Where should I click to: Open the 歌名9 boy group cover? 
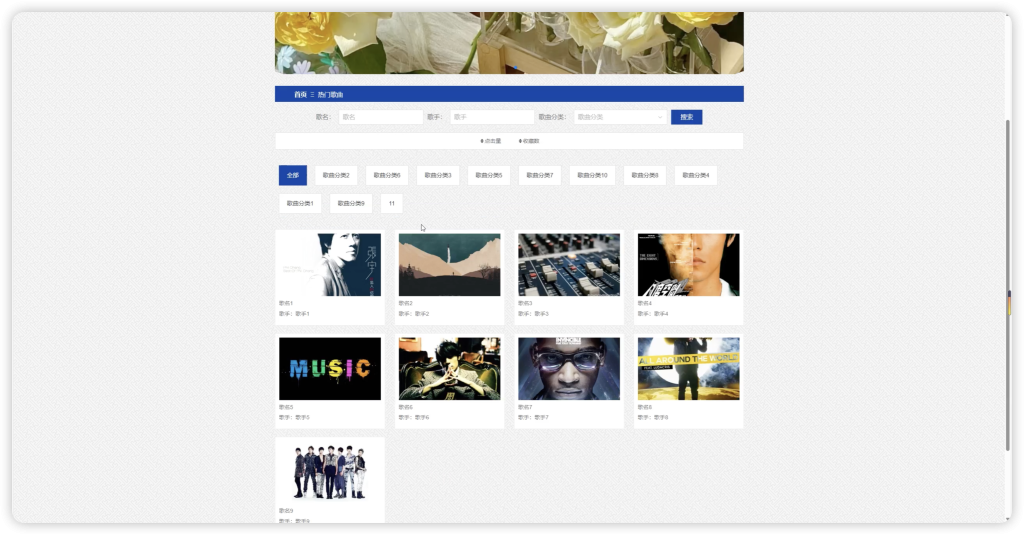330,472
